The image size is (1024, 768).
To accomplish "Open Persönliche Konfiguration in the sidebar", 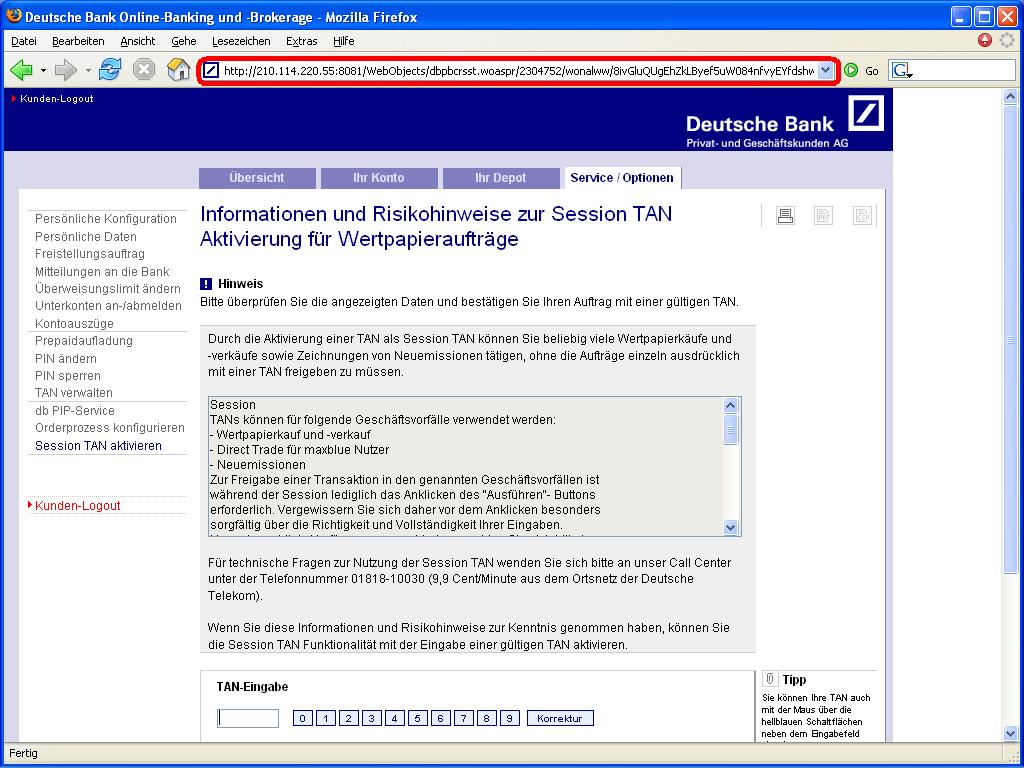I will 106,219.
